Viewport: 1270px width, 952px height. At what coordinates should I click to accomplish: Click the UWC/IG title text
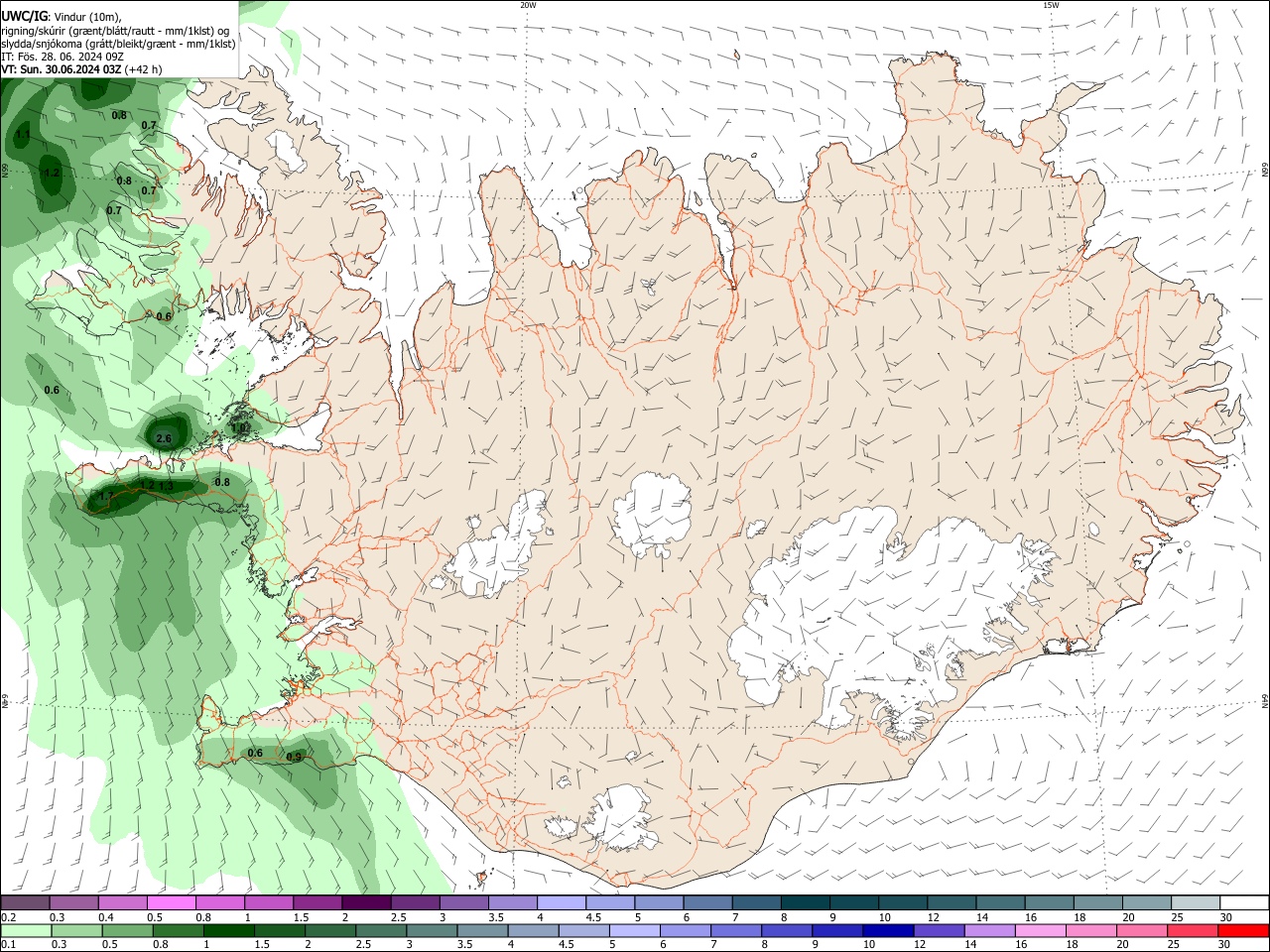(x=24, y=16)
